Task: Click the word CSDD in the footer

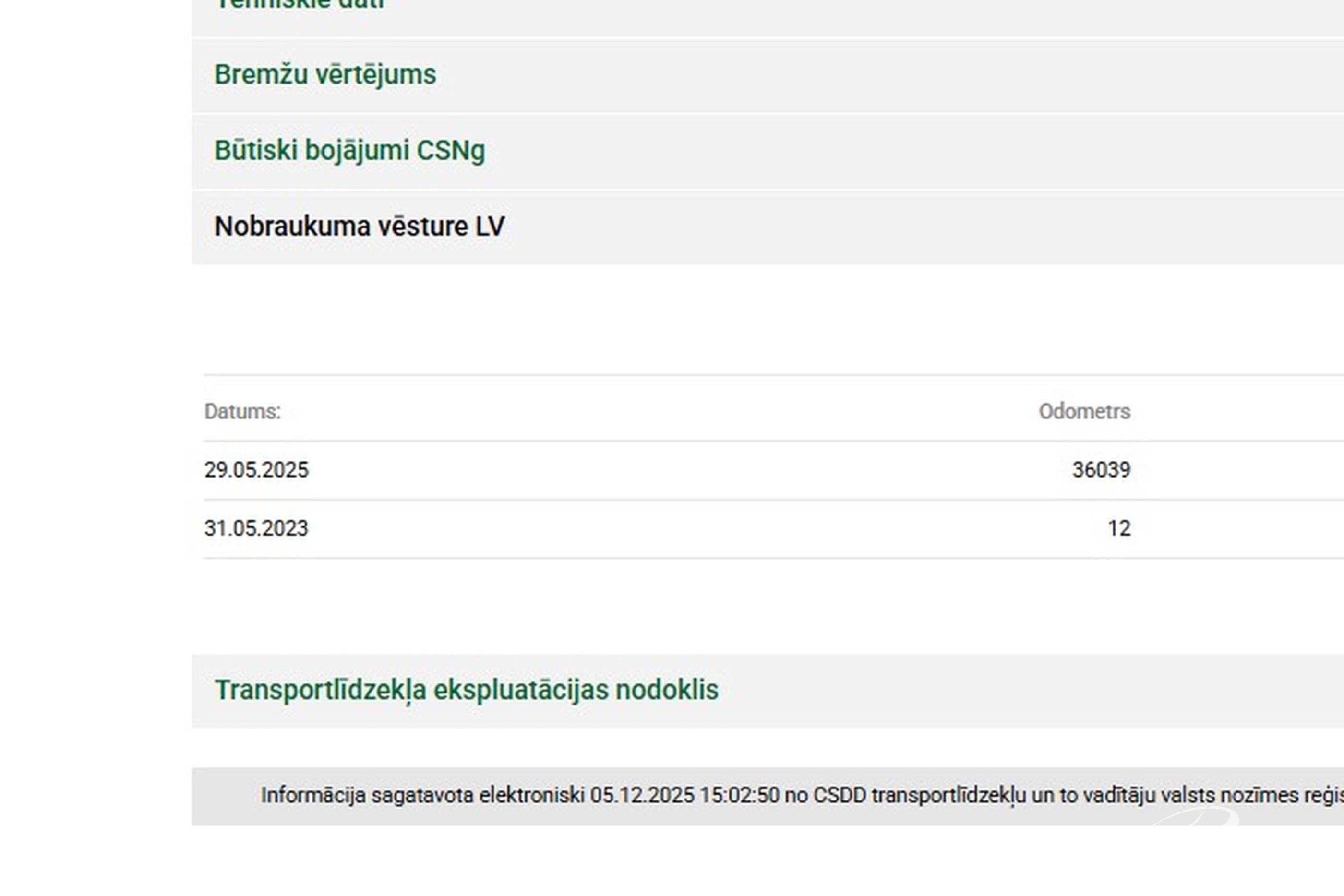Action: pos(840,795)
